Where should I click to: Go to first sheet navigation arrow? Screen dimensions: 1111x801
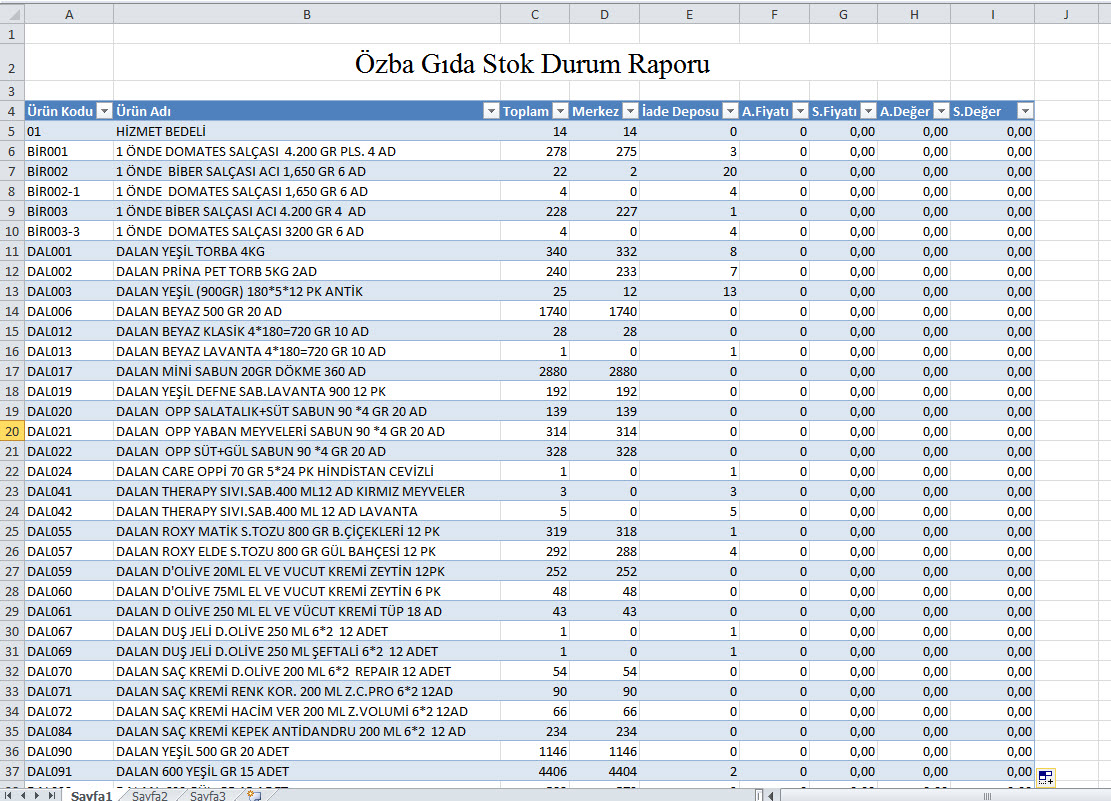point(8,795)
